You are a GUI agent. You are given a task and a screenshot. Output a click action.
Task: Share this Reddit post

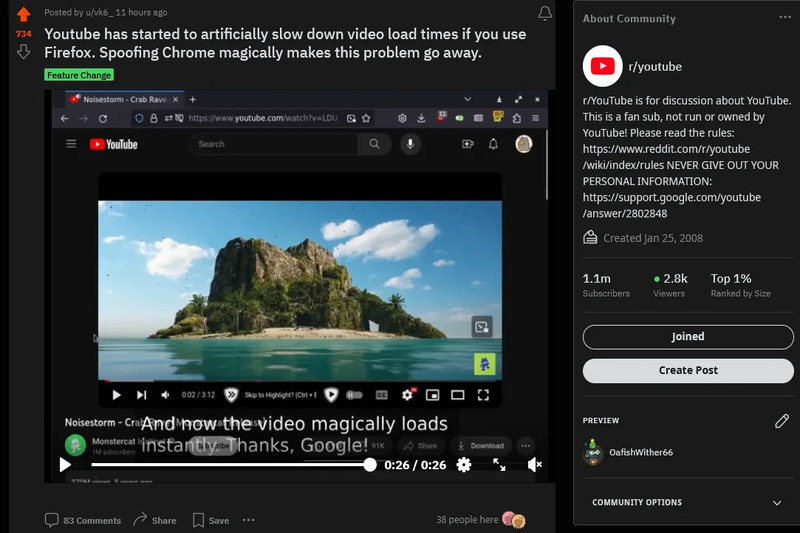155,520
